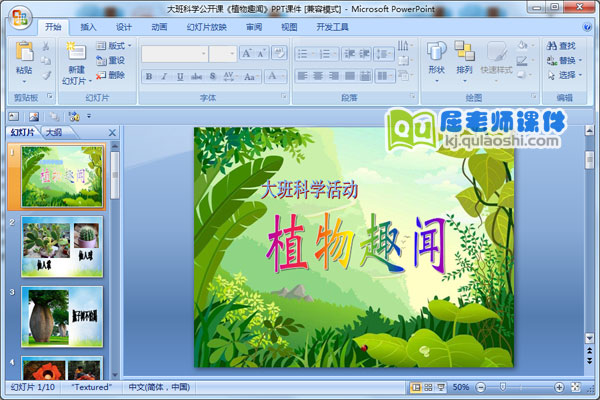Click the Shape Outline pen icon
The image size is (600, 400).
524,60
